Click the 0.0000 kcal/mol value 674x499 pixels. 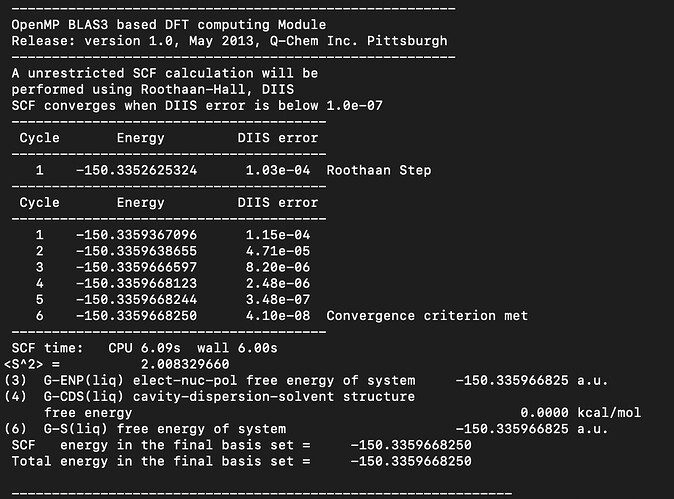(580, 413)
